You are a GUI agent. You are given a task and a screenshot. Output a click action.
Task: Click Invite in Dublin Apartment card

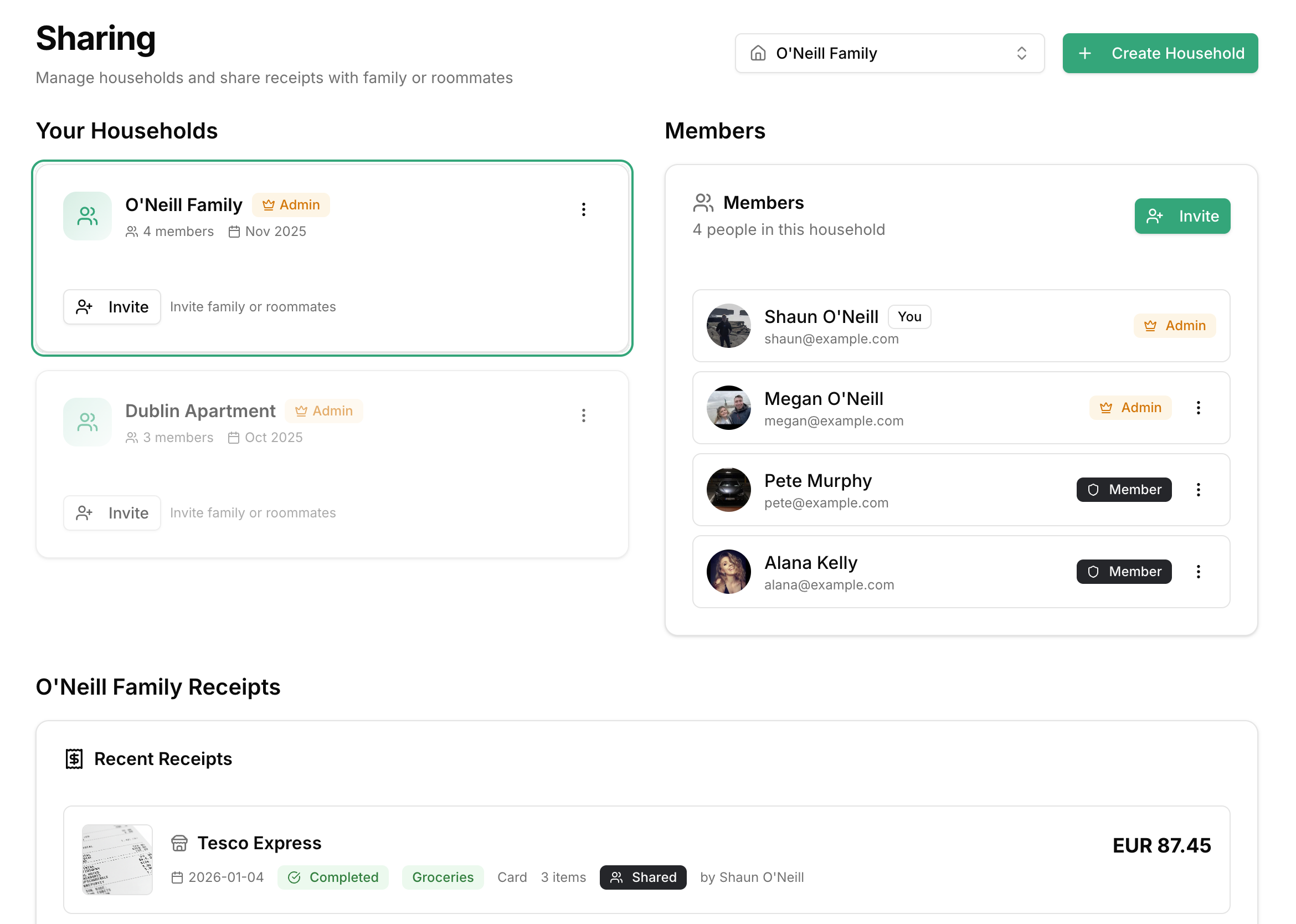pos(112,513)
